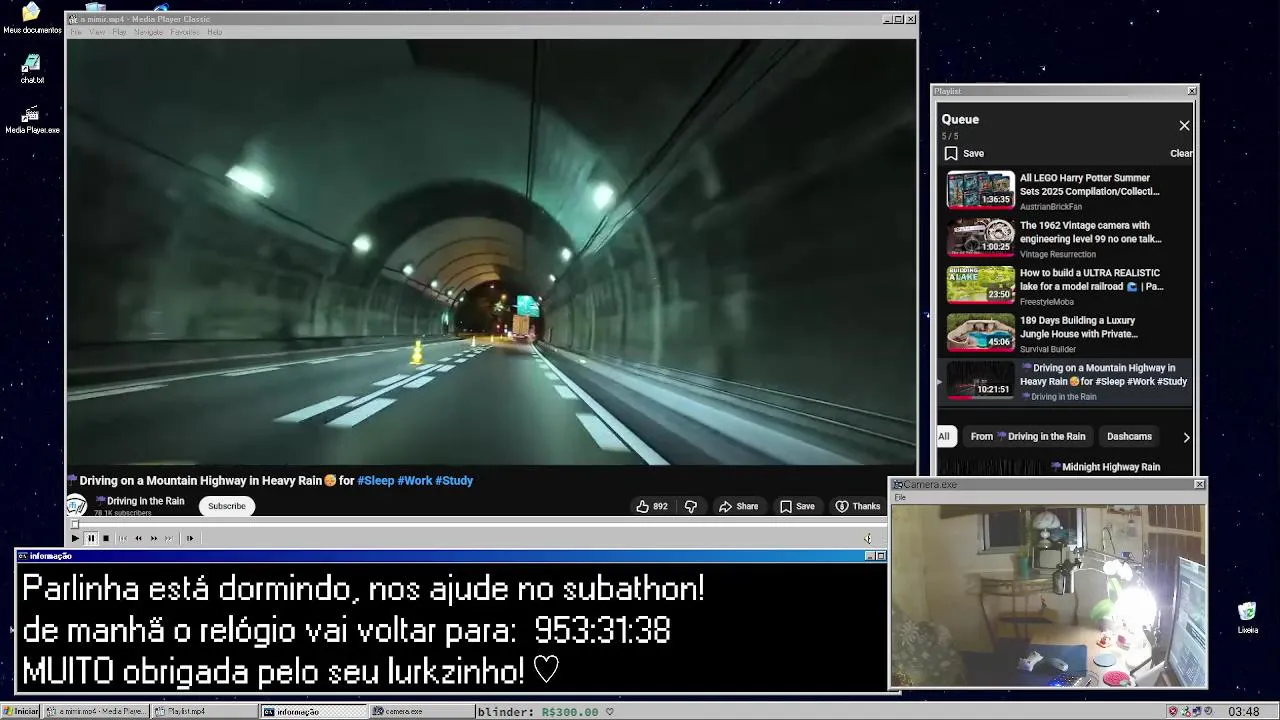Click the Stop button in player controls

point(106,538)
